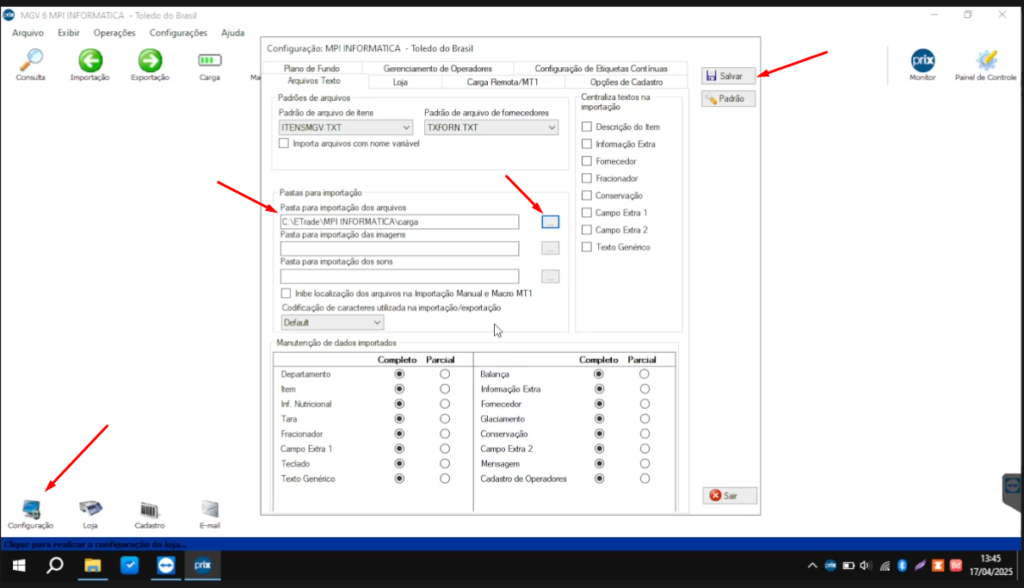The width and height of the screenshot is (1024, 588).
Task: Check Importa arquivos com nome variável
Action: (x=284, y=144)
